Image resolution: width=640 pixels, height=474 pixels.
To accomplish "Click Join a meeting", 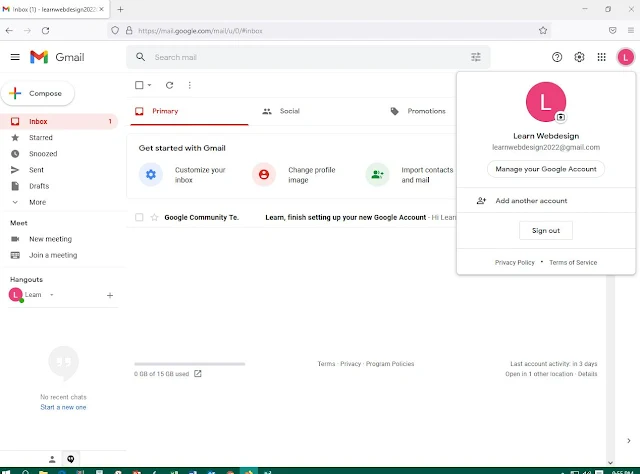I will point(53,255).
